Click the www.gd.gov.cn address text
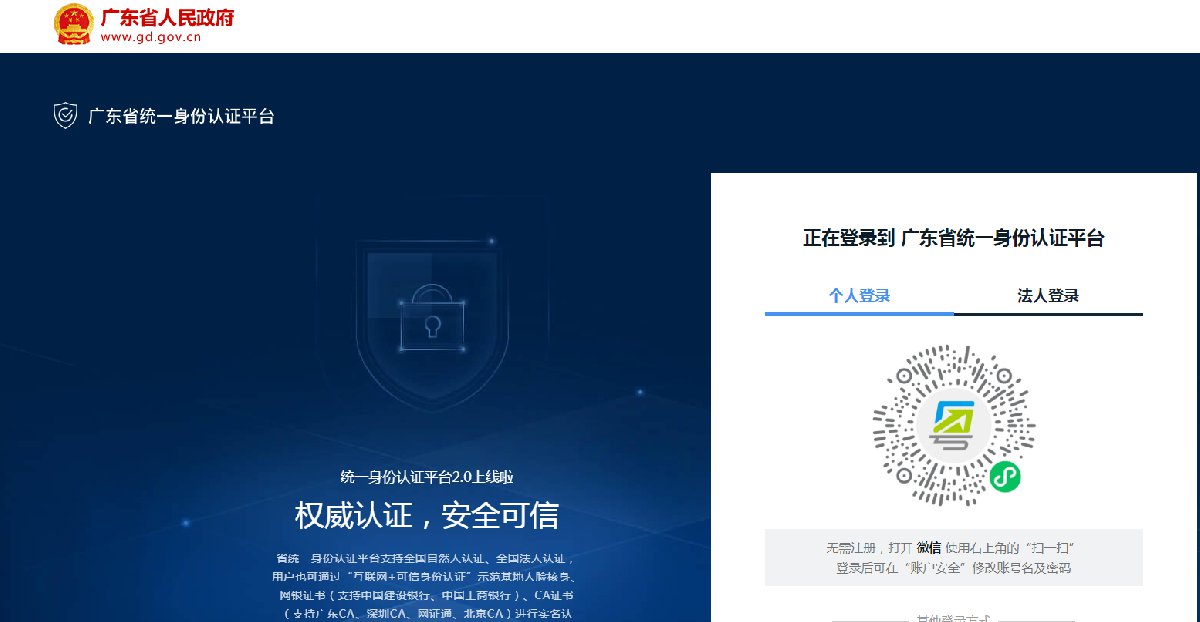 point(151,38)
